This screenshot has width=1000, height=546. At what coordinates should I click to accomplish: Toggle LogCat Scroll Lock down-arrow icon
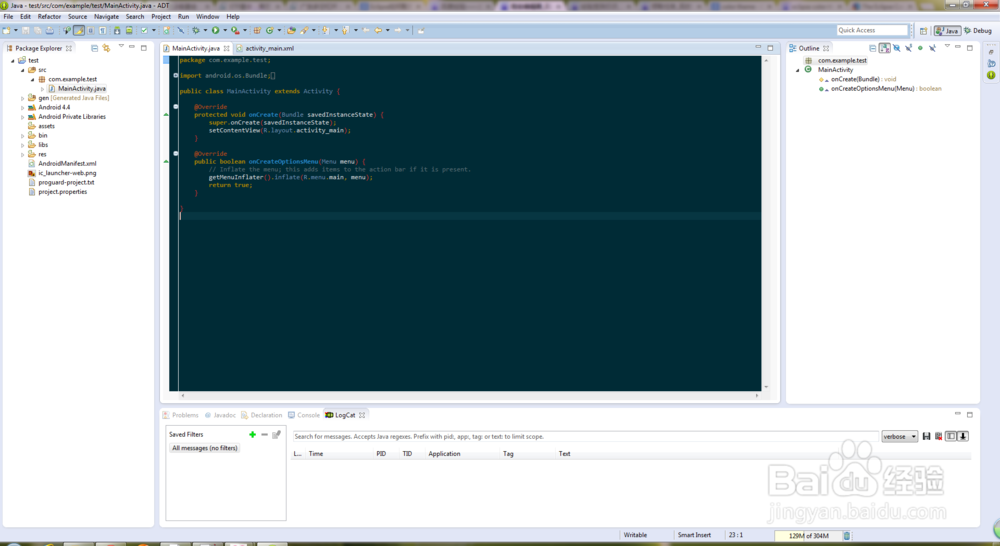click(x=963, y=437)
